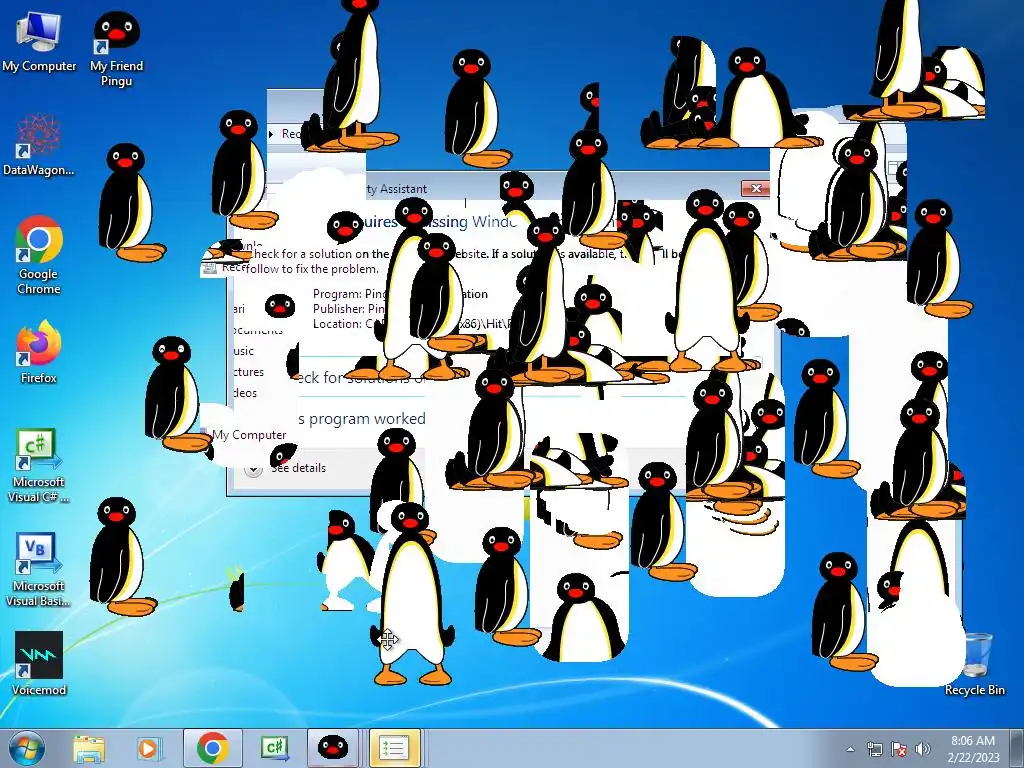Select My Computer in Explorer sidebar
Screen dimensions: 1024x768
coord(249,435)
